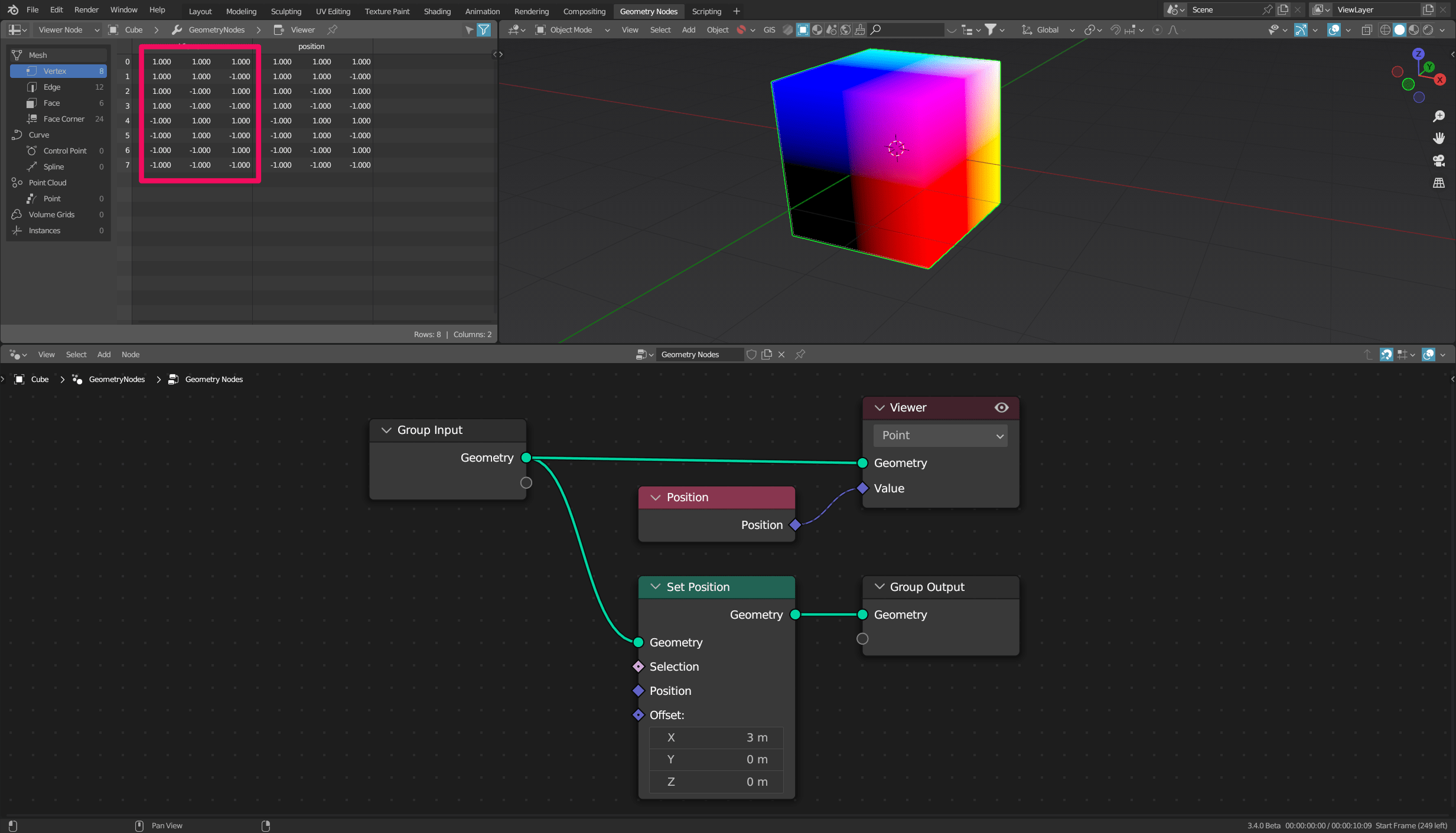Toggle the fake user shield for Geometry Nodes
The width and height of the screenshot is (1456, 833).
[751, 354]
